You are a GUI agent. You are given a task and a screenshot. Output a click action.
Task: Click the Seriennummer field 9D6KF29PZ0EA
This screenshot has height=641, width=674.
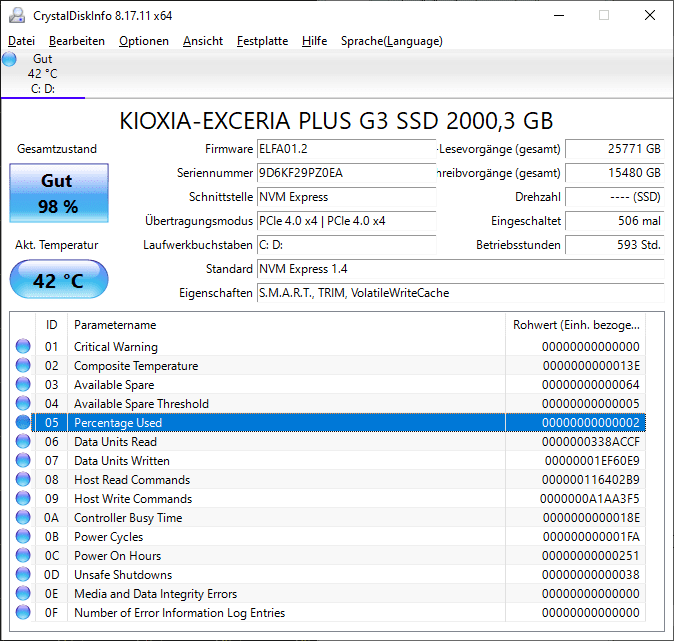coord(346,173)
